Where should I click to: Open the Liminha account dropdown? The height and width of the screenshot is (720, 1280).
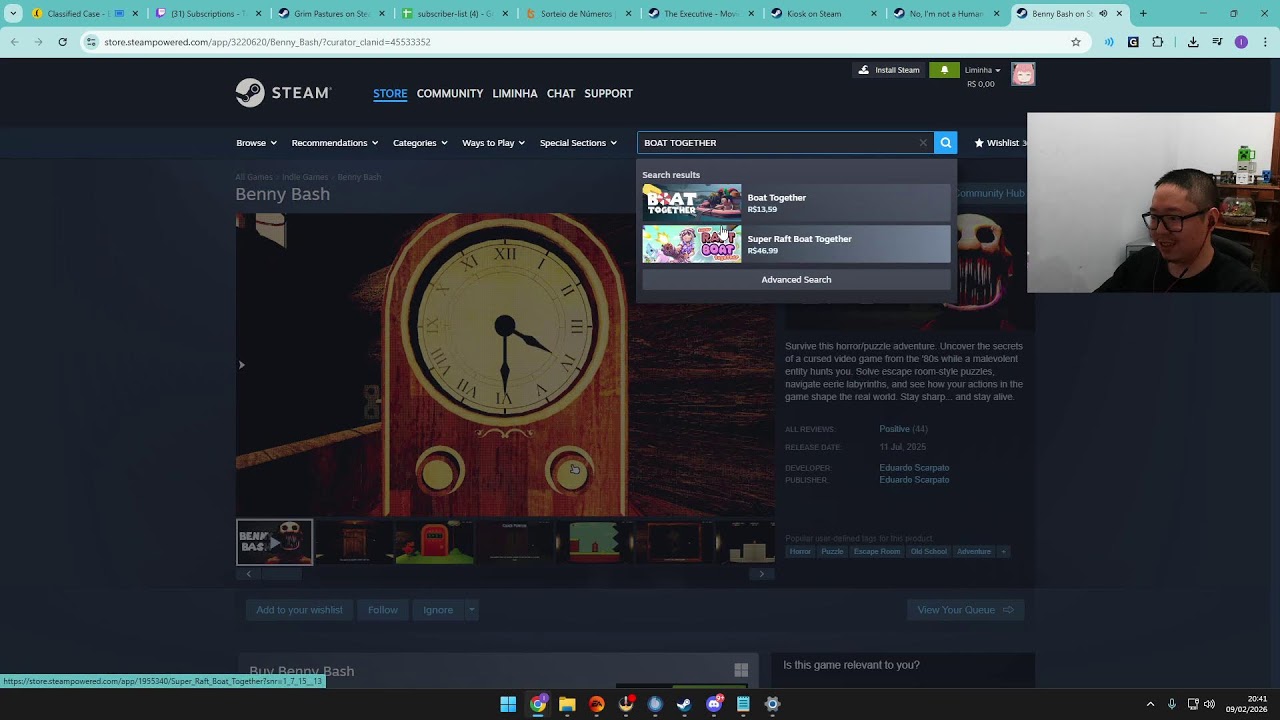(983, 70)
